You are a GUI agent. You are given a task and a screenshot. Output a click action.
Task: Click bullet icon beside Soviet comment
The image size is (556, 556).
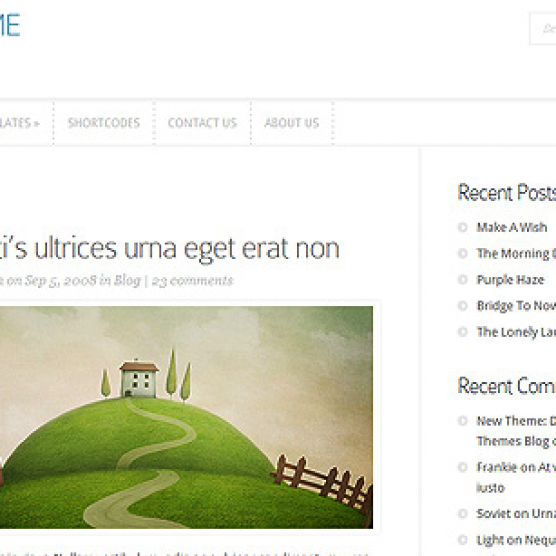tap(463, 513)
